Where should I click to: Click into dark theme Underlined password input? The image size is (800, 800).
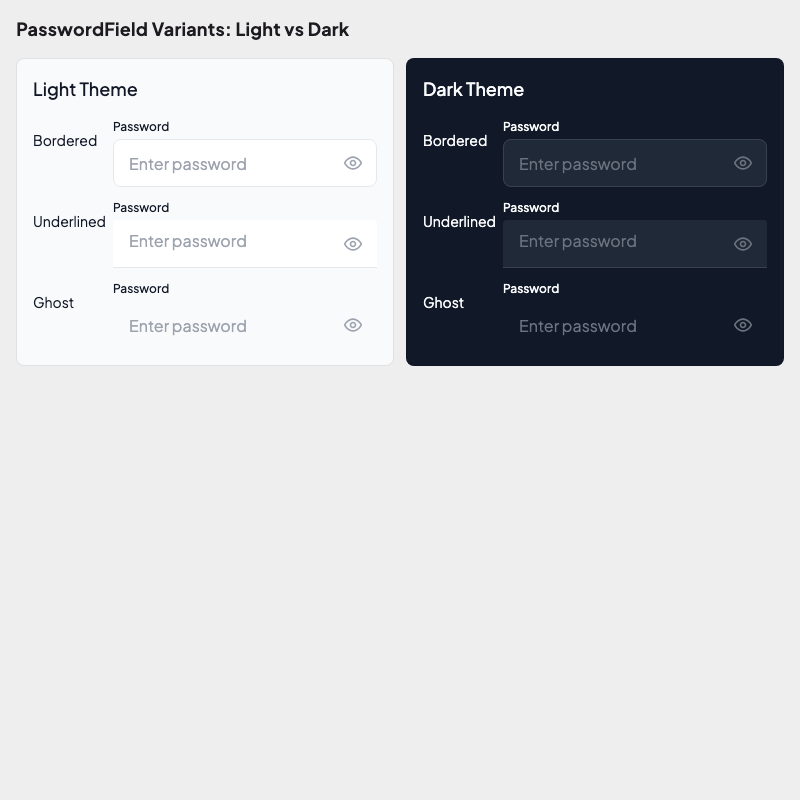615,242
